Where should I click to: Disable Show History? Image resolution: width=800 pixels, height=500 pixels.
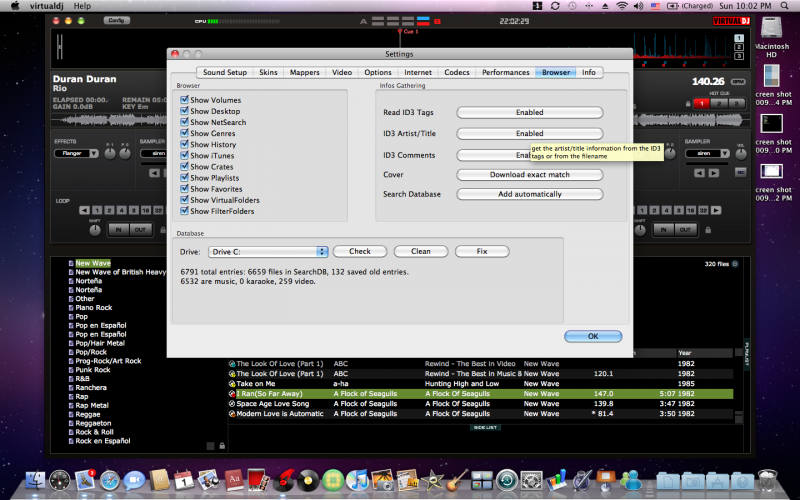(x=184, y=144)
